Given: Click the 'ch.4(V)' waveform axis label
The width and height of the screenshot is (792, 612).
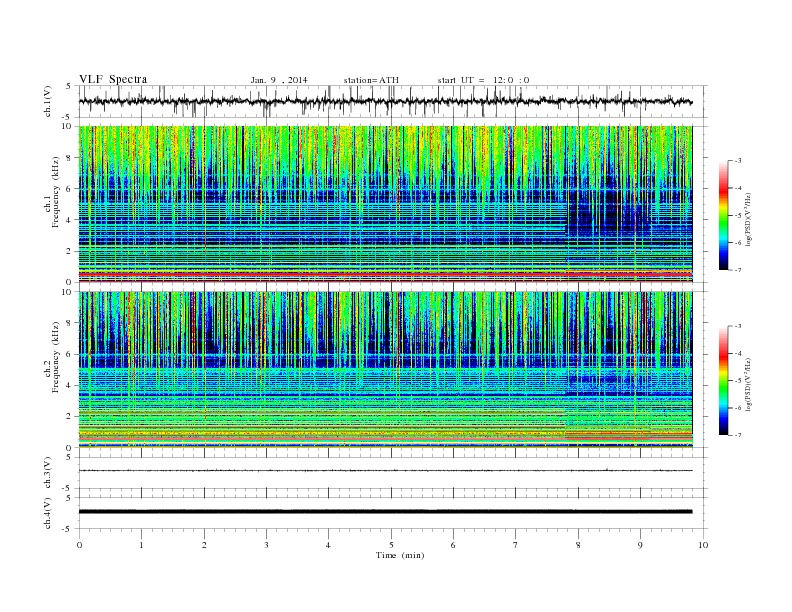Looking at the screenshot, I should tap(48, 513).
